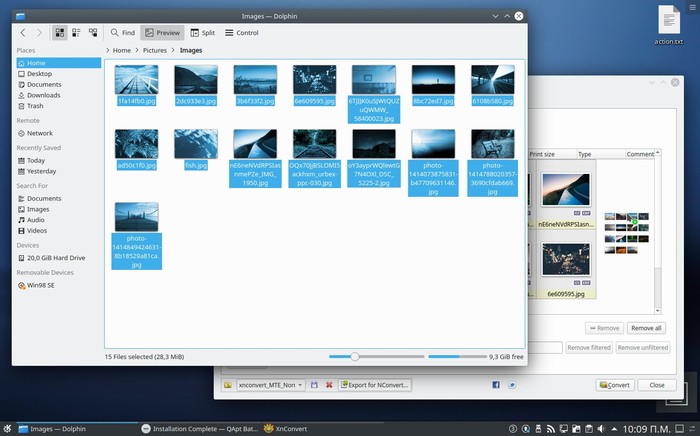Expand the breadcrumb arrow before Images
The height and width of the screenshot is (436, 700).
click(x=173, y=50)
